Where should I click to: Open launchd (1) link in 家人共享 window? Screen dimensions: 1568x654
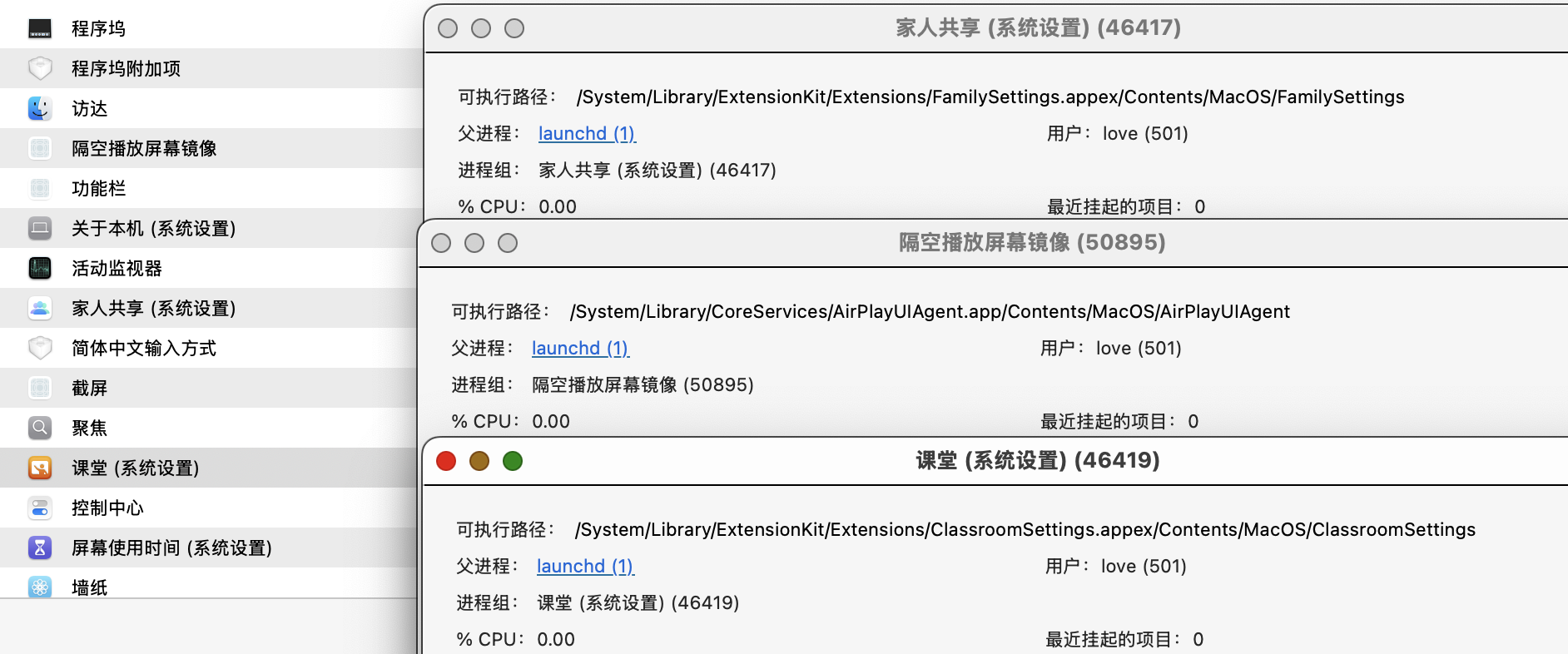(x=587, y=134)
